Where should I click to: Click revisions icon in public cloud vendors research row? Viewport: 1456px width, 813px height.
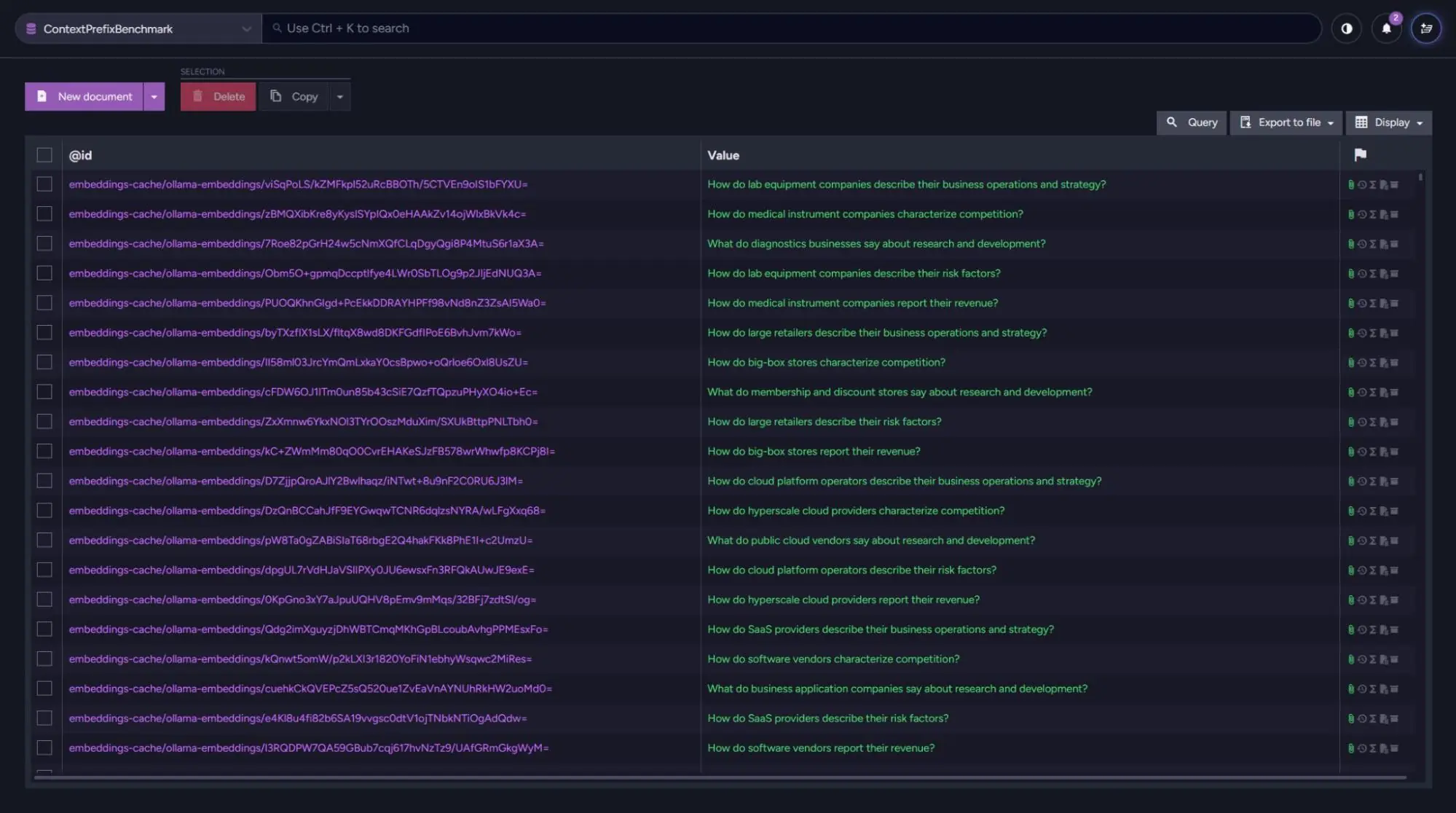coord(1362,541)
